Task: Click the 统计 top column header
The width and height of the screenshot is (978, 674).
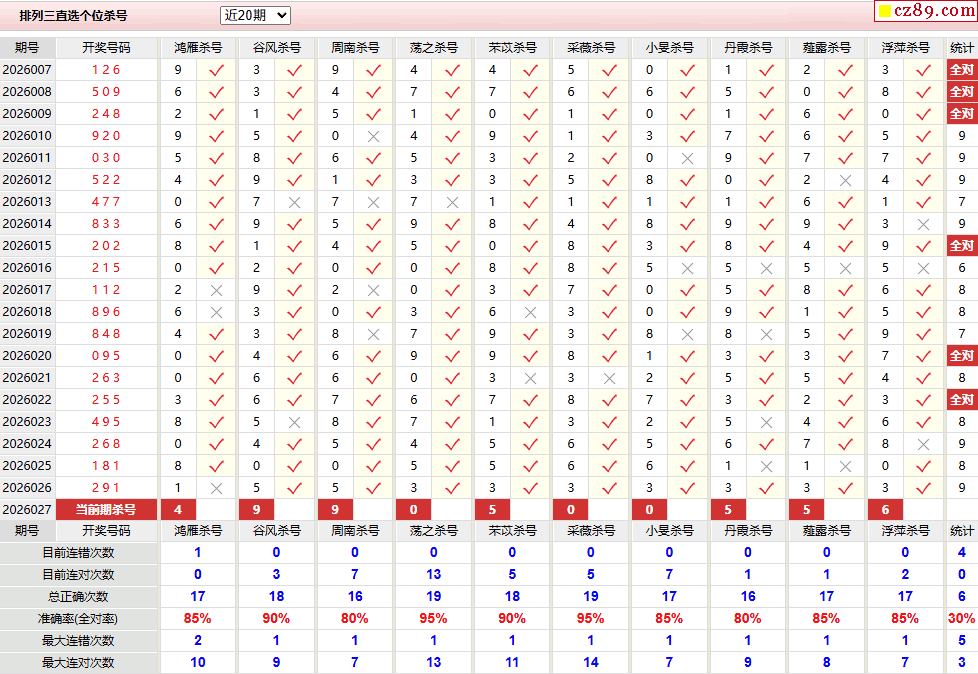Action: tap(961, 48)
